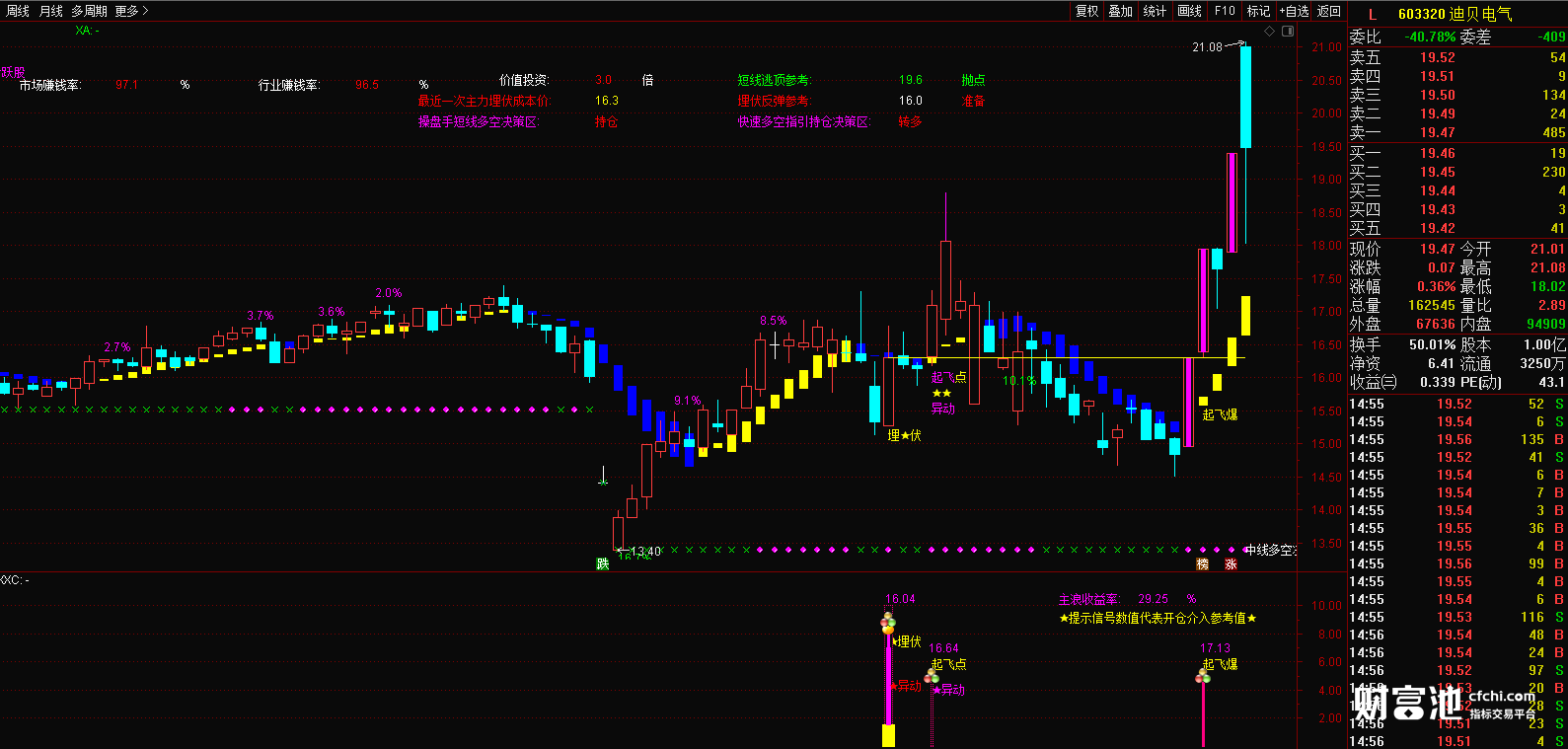Add stock with +自选 button
Viewport: 1568px width, 749px height.
pyautogui.click(x=1294, y=11)
